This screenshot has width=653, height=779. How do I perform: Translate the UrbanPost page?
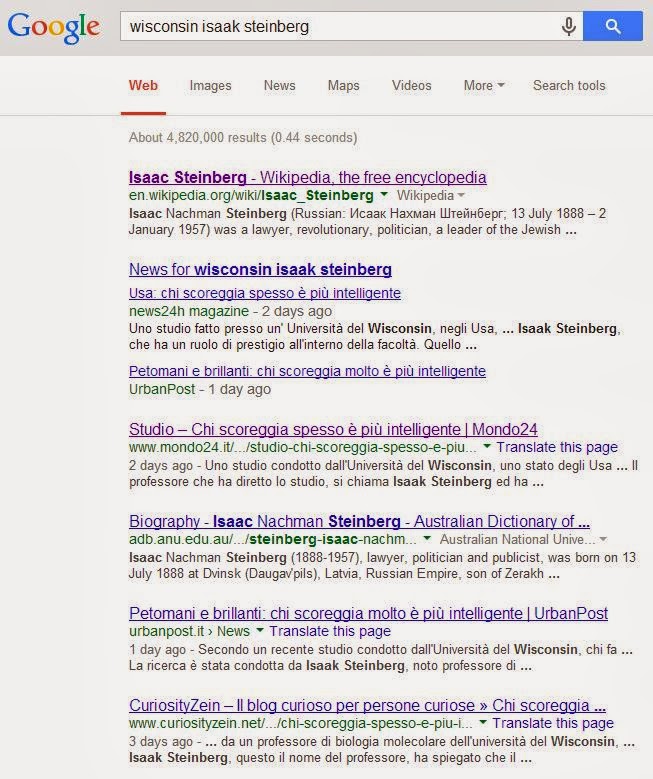pyautogui.click(x=330, y=631)
